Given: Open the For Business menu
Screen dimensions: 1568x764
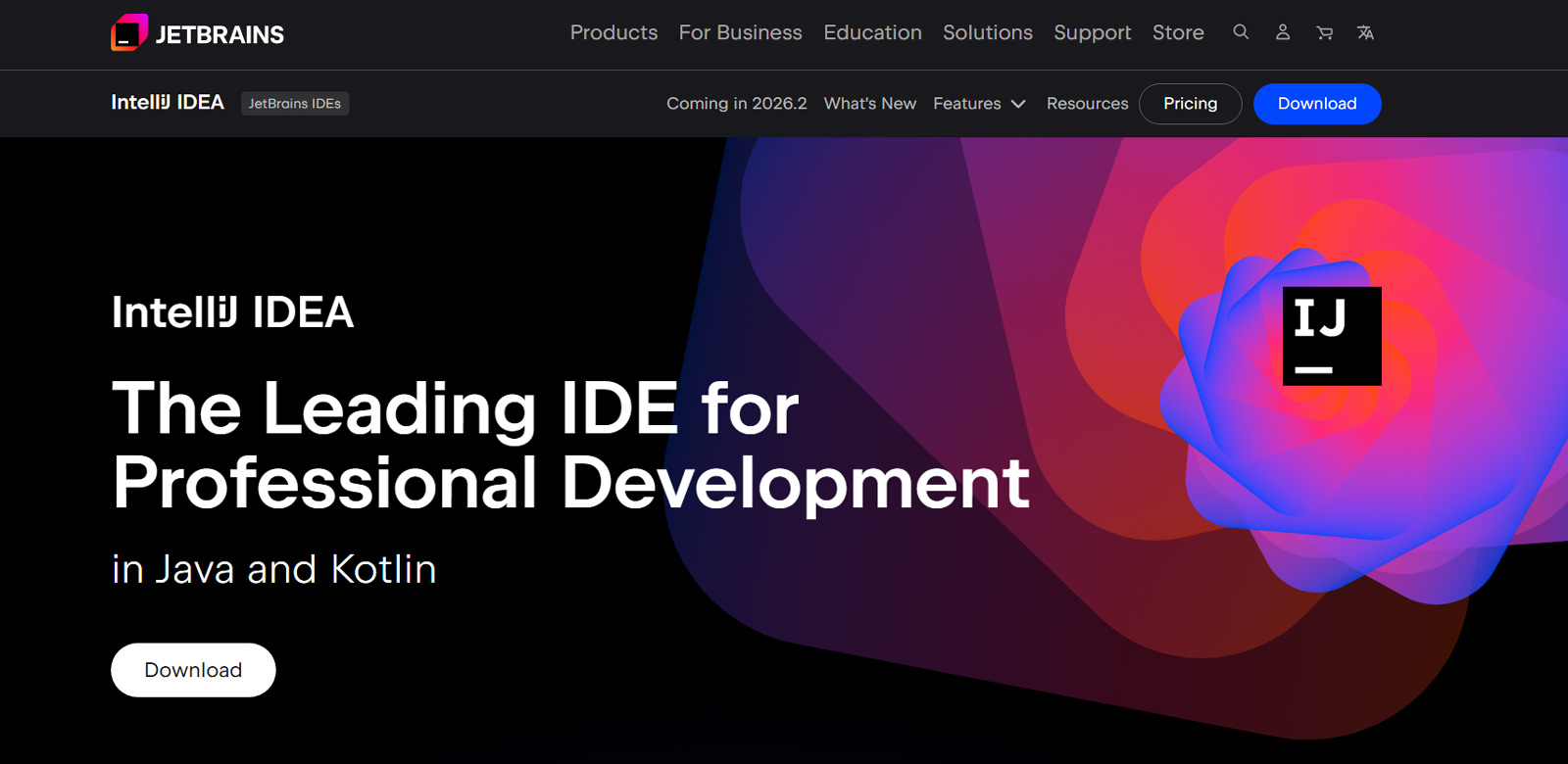Looking at the screenshot, I should (740, 32).
